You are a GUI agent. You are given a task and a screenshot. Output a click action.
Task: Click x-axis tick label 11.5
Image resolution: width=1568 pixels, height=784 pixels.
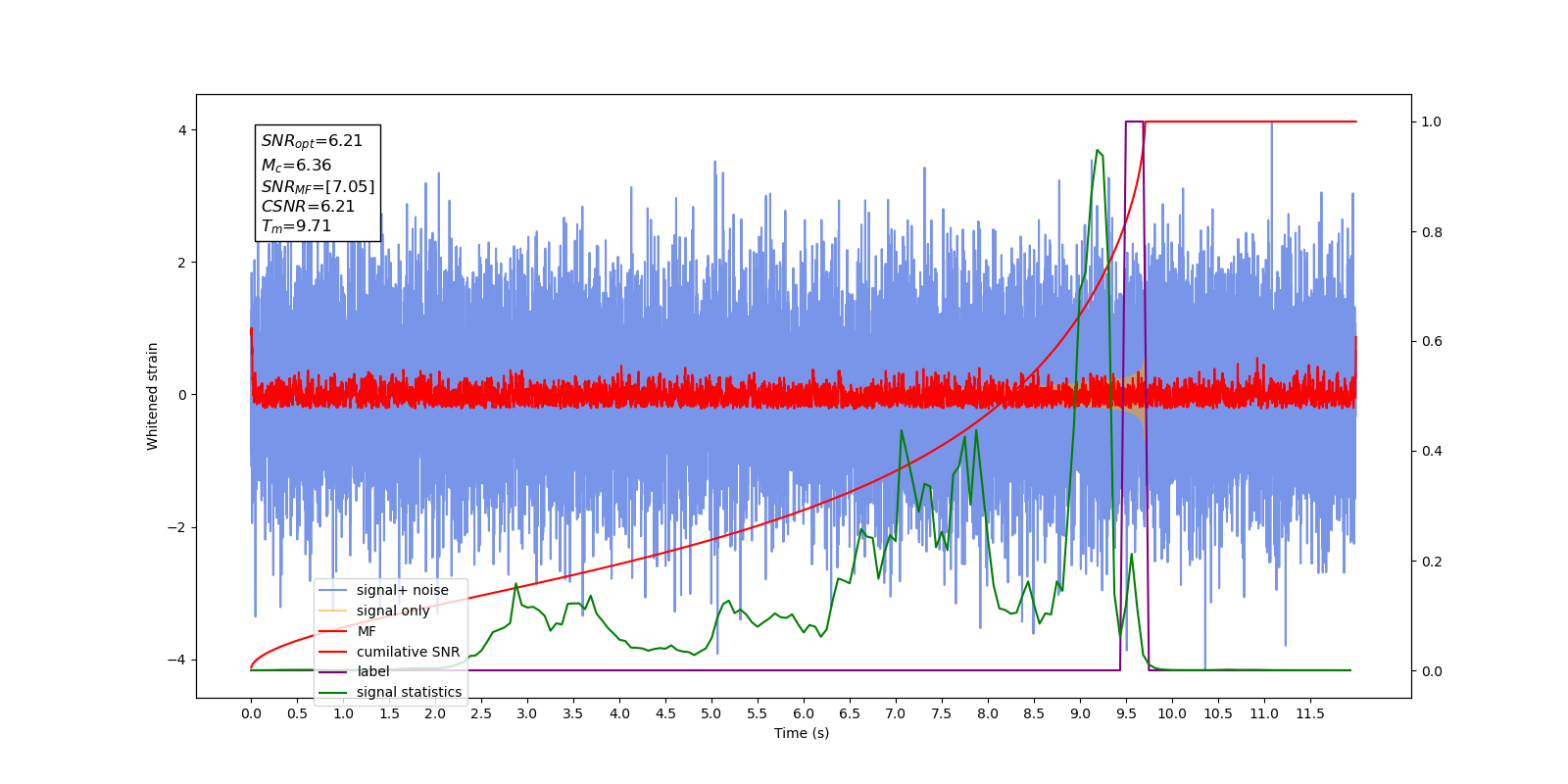[x=1310, y=713]
